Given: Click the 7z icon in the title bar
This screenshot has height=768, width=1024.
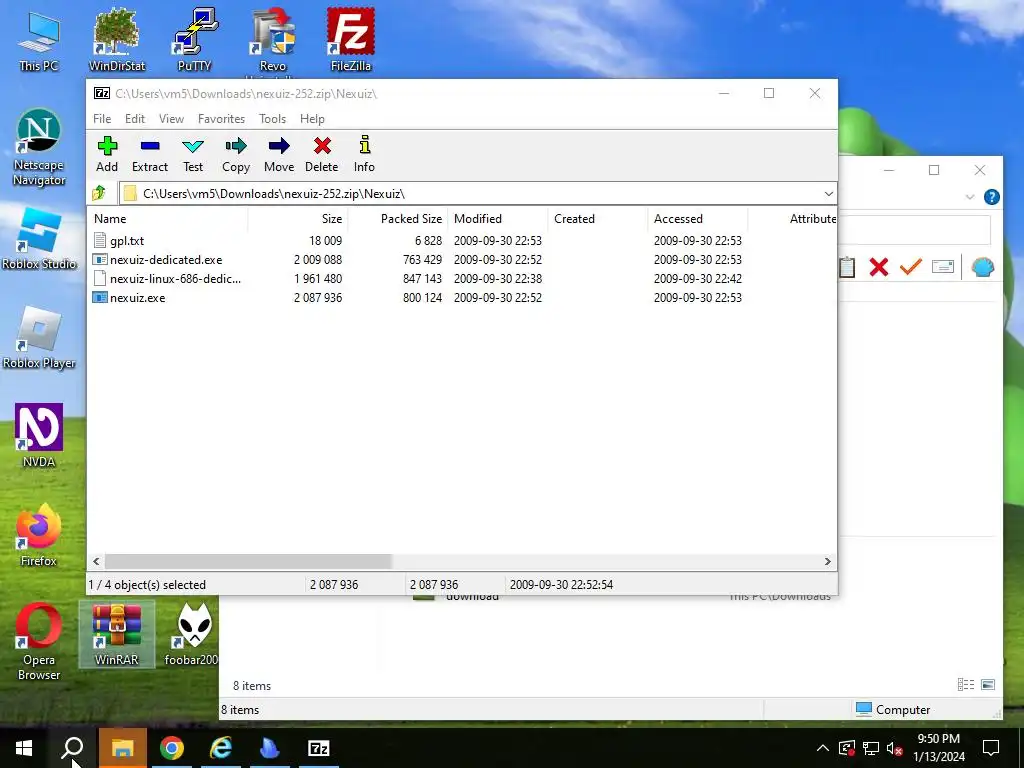Looking at the screenshot, I should [x=102, y=93].
